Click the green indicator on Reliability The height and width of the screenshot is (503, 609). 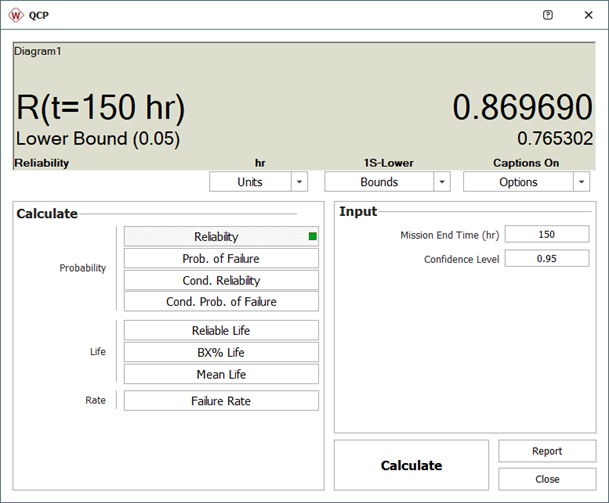[313, 237]
